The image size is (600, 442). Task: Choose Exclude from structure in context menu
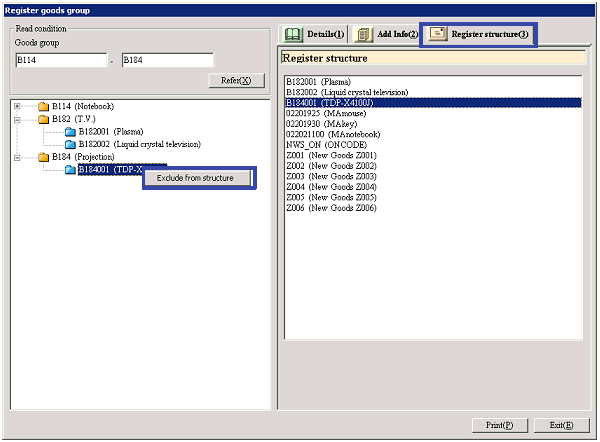point(196,178)
